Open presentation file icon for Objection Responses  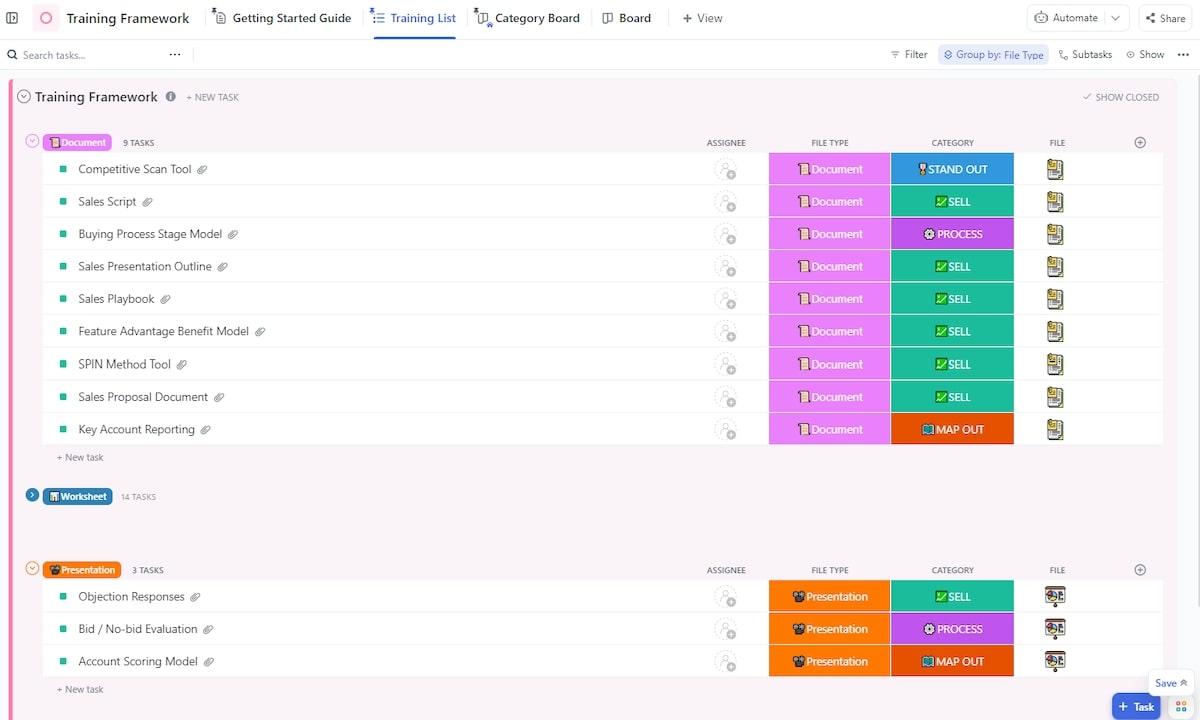coord(1055,597)
